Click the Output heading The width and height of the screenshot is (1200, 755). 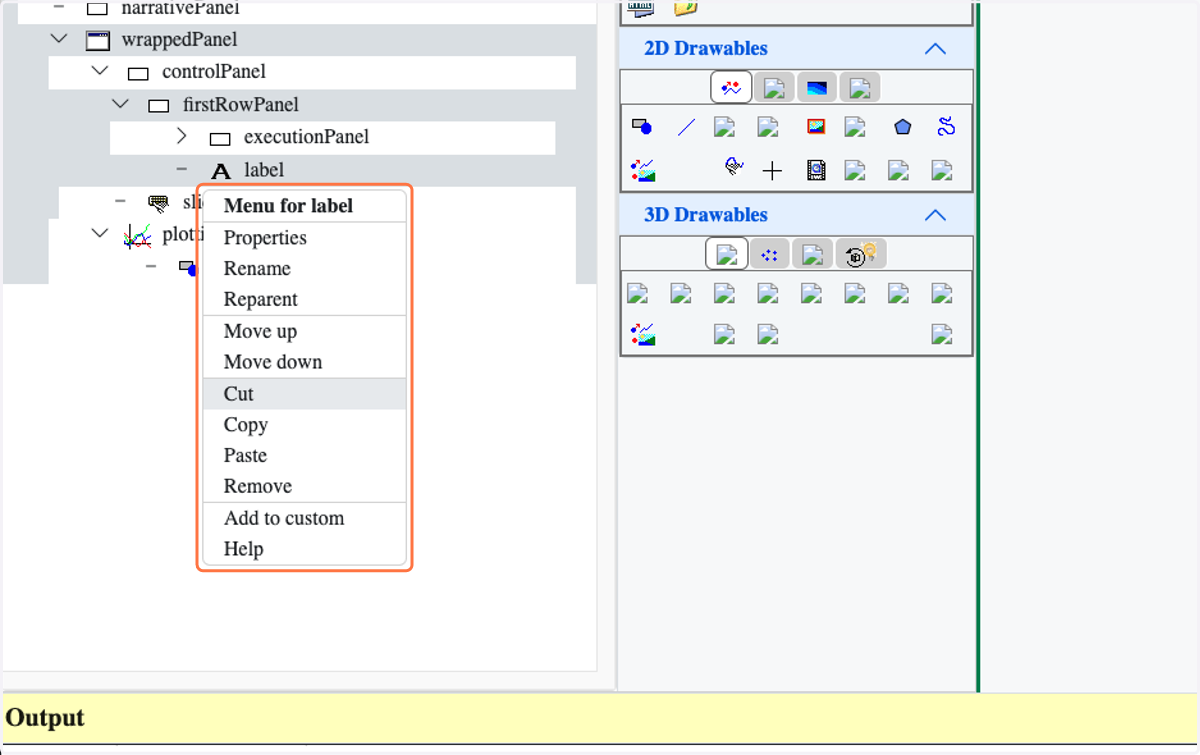45,718
